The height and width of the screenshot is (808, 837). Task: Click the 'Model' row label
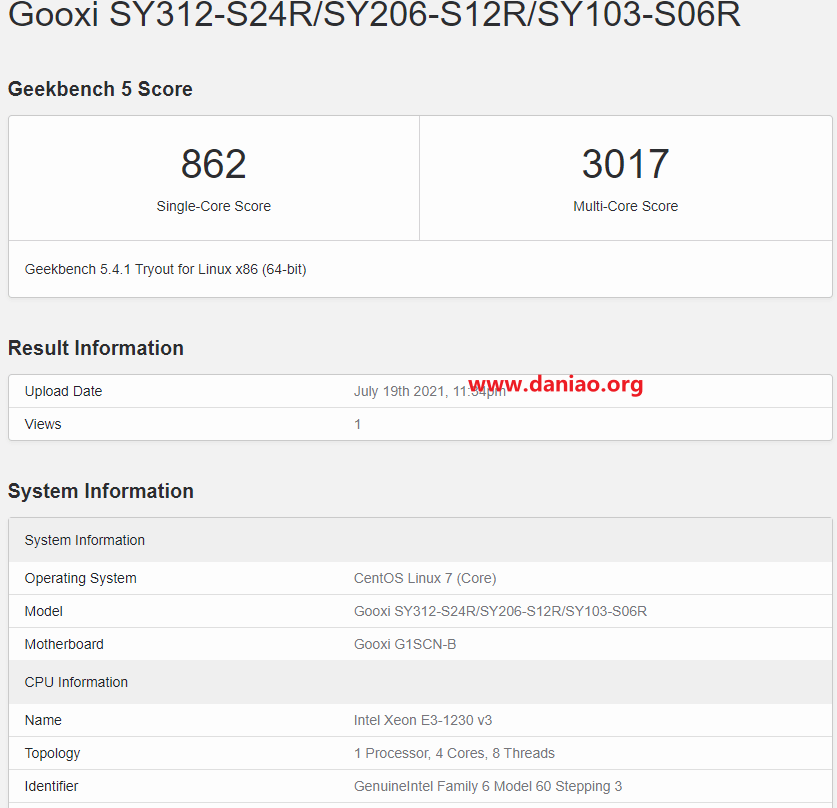coord(44,611)
